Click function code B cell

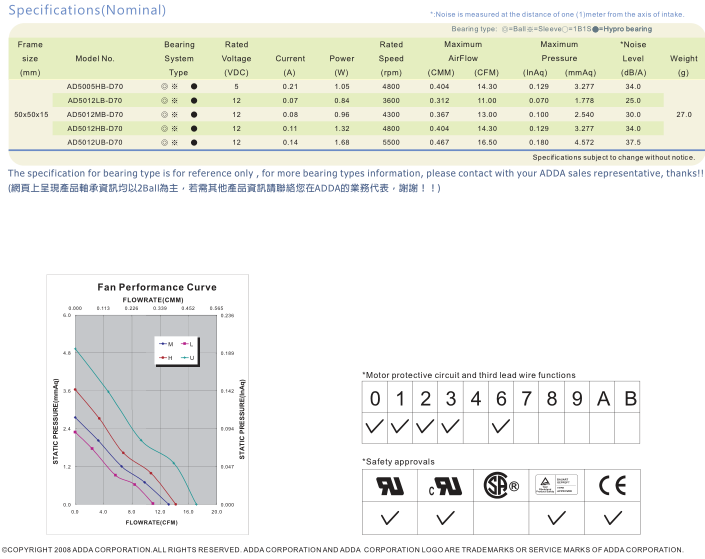click(627, 398)
